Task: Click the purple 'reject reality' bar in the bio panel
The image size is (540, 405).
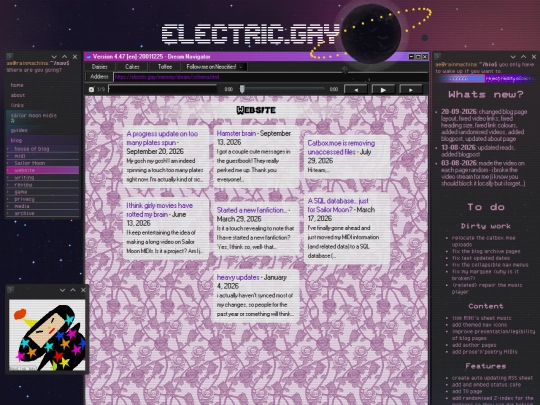Action: pyautogui.click(x=509, y=79)
